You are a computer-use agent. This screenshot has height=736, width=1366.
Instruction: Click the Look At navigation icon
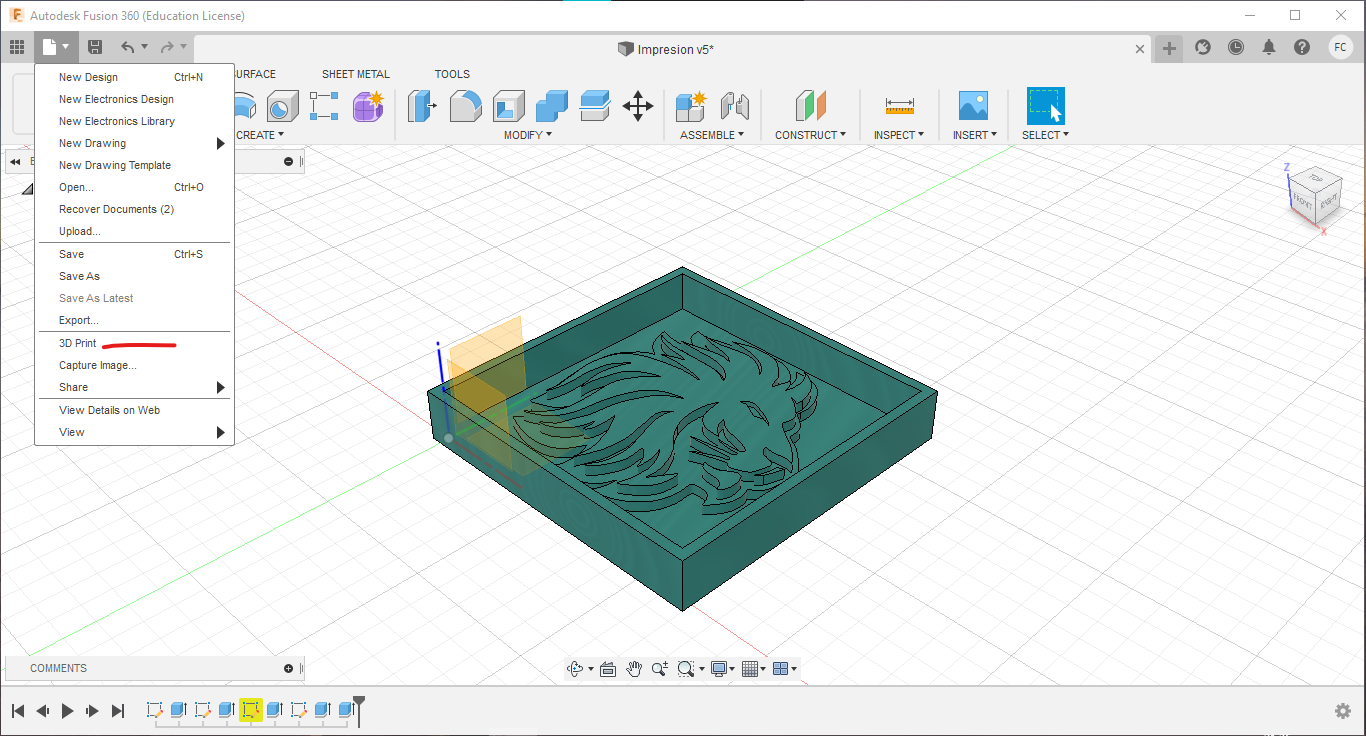608,669
